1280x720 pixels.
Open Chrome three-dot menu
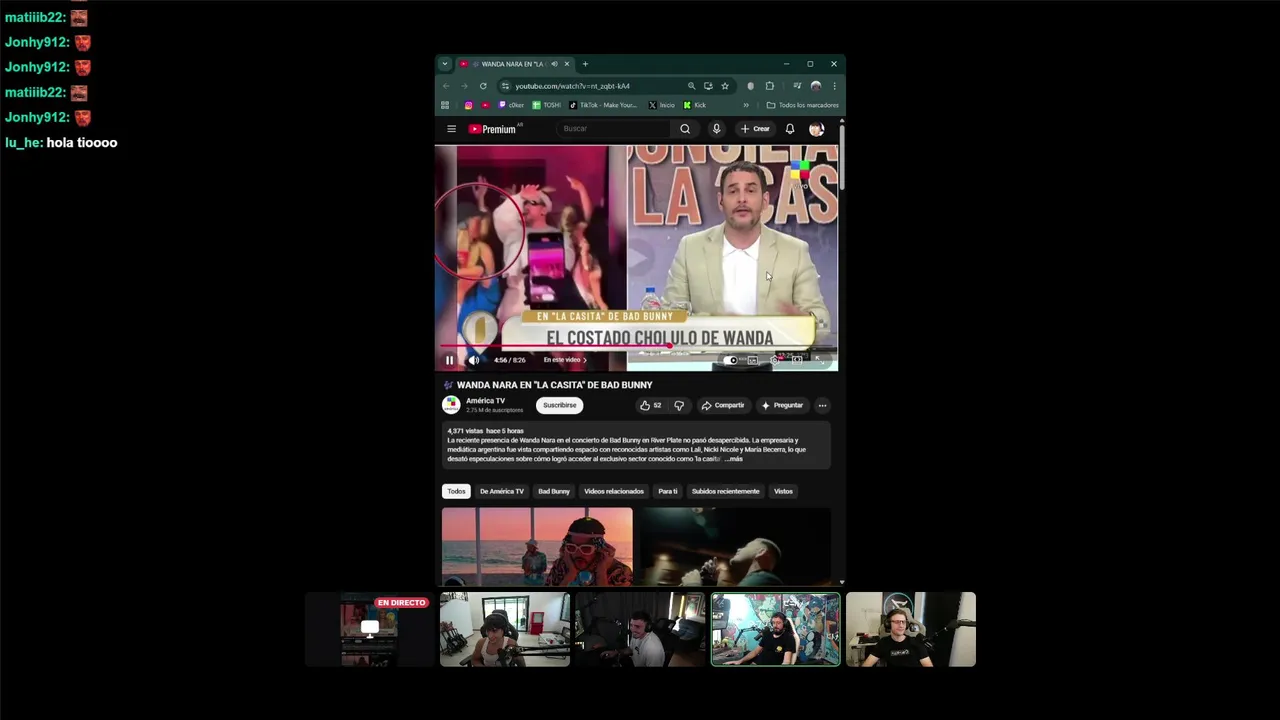click(834, 86)
